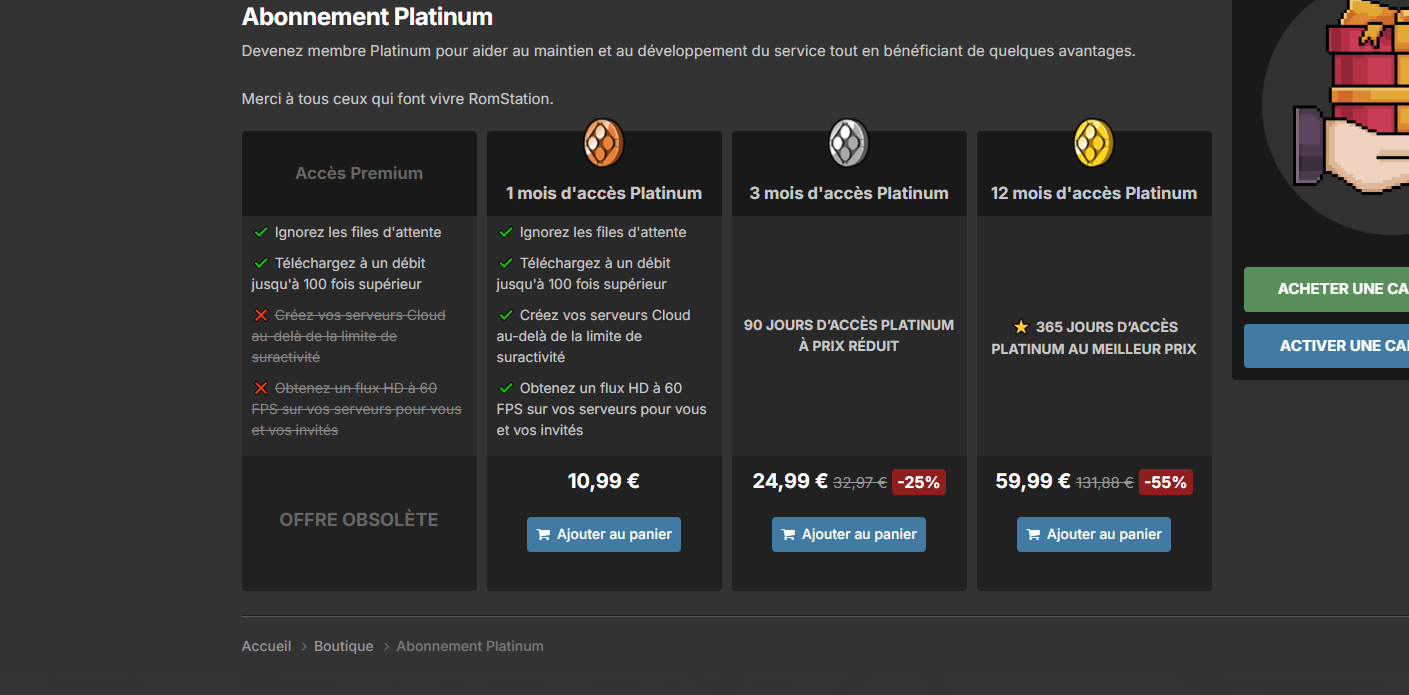Add 3 mois Platinum to cart
Viewport: 1409px width, 695px height.
pos(849,534)
